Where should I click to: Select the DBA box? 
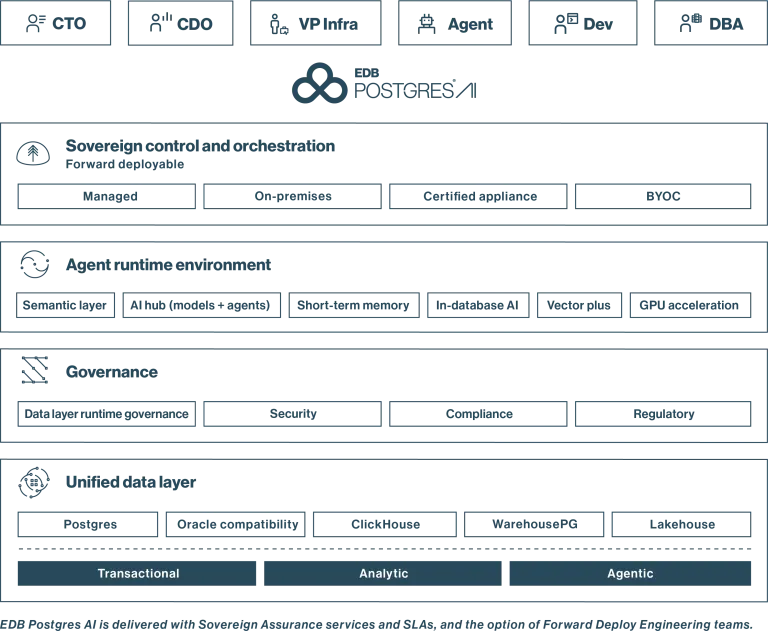click(711, 23)
